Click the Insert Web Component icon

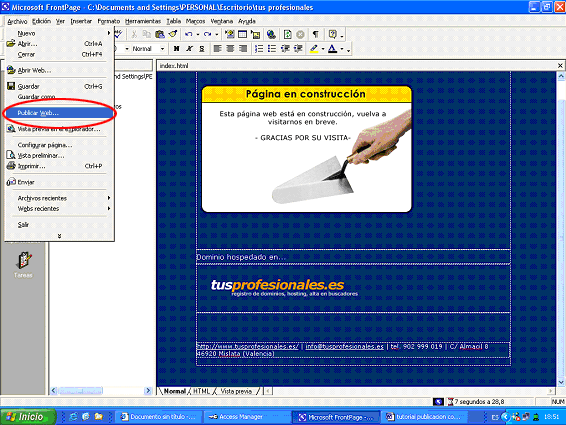point(230,34)
